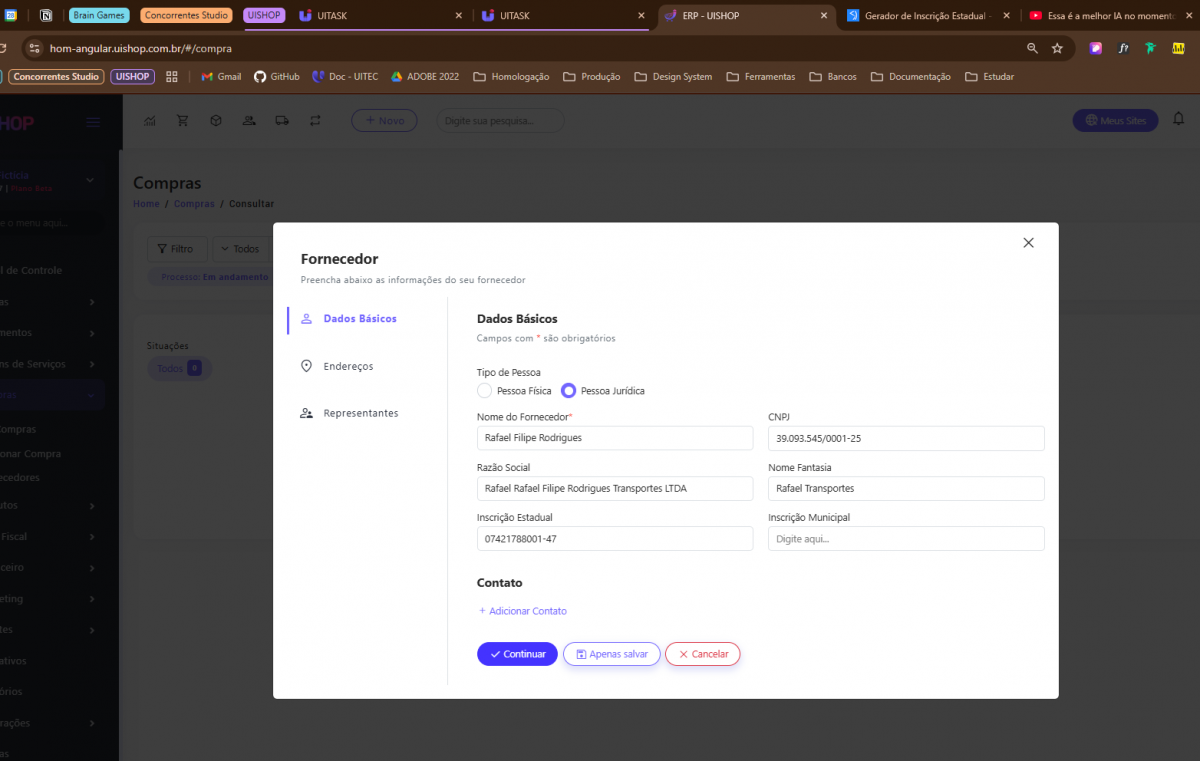This screenshot has height=761, width=1200.
Task: Select the Pessoa Física radio option
Action: click(485, 391)
